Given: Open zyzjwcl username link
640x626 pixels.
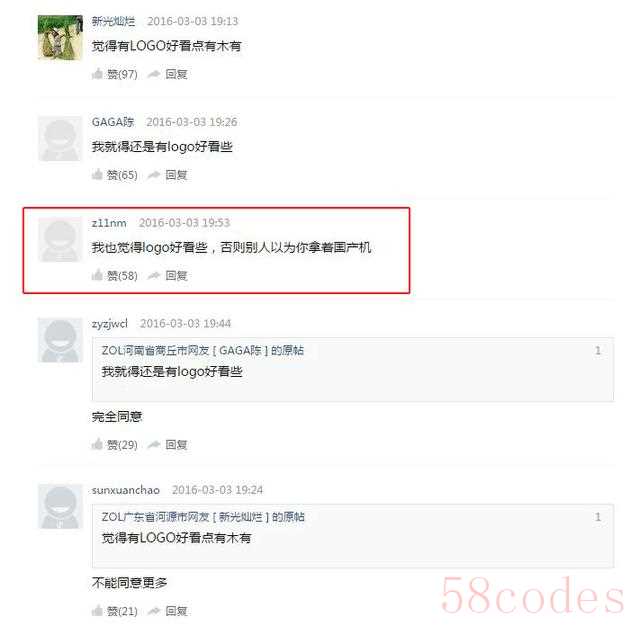Looking at the screenshot, I should [x=110, y=324].
